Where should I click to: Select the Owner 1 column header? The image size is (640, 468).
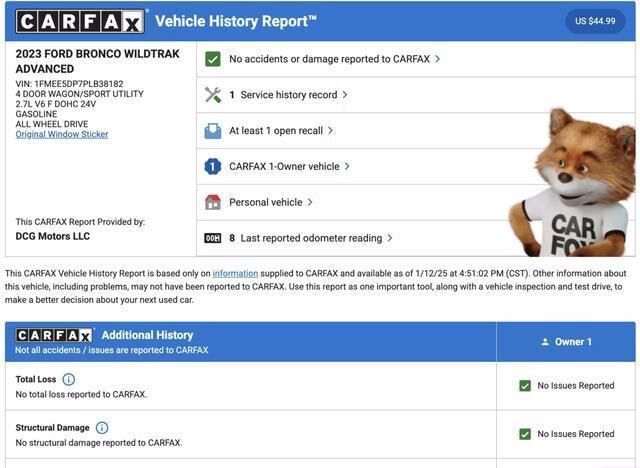pos(566,342)
